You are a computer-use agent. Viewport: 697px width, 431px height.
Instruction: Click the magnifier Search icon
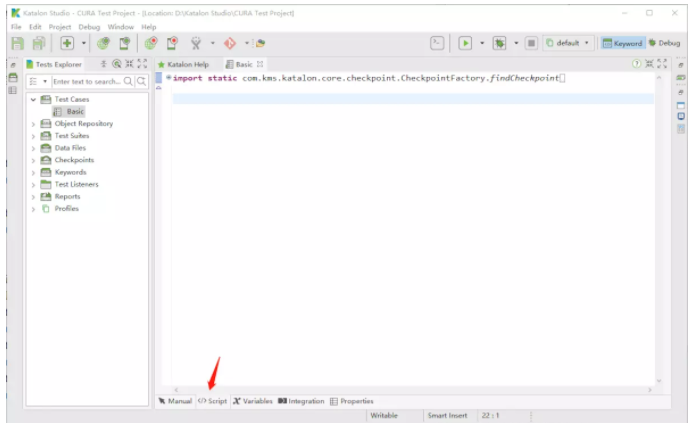tap(128, 81)
